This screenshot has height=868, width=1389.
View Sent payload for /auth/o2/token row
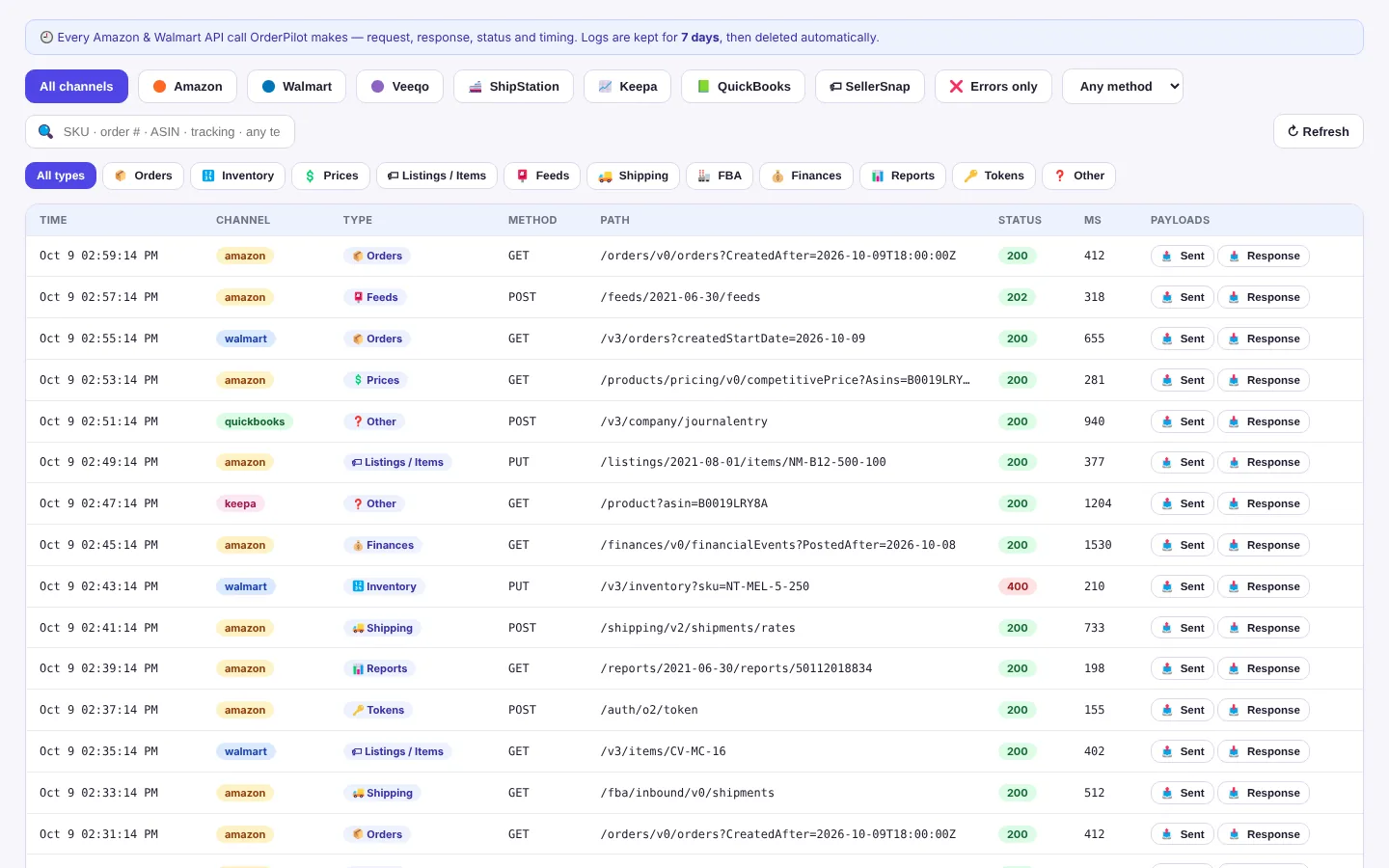[1183, 710]
